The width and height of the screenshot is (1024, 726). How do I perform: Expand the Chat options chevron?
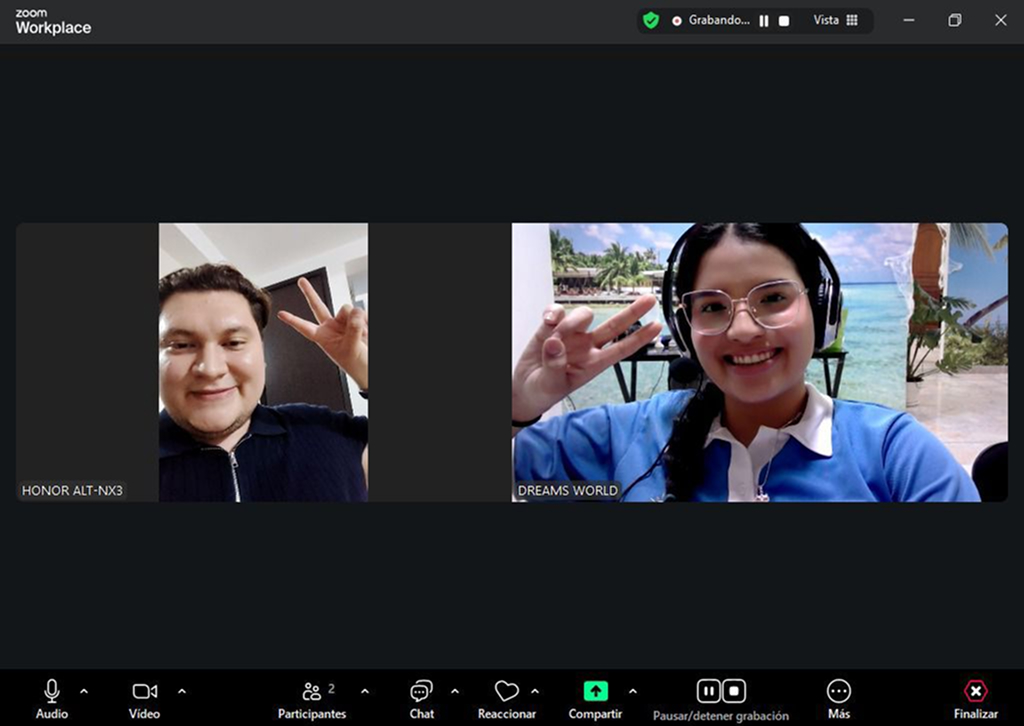click(455, 691)
